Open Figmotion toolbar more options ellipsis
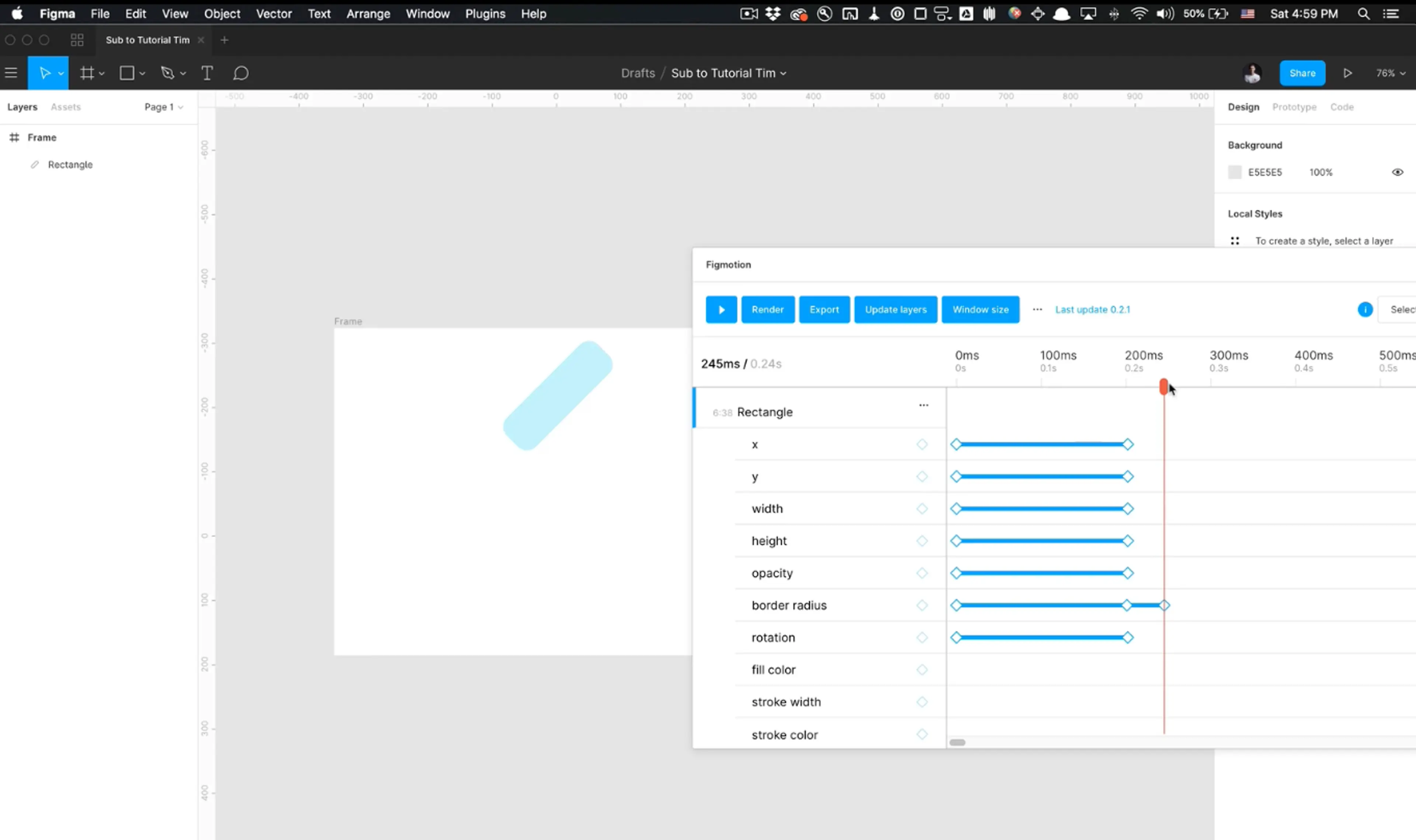Screen dimensions: 1416x840 pyautogui.click(x=1037, y=310)
